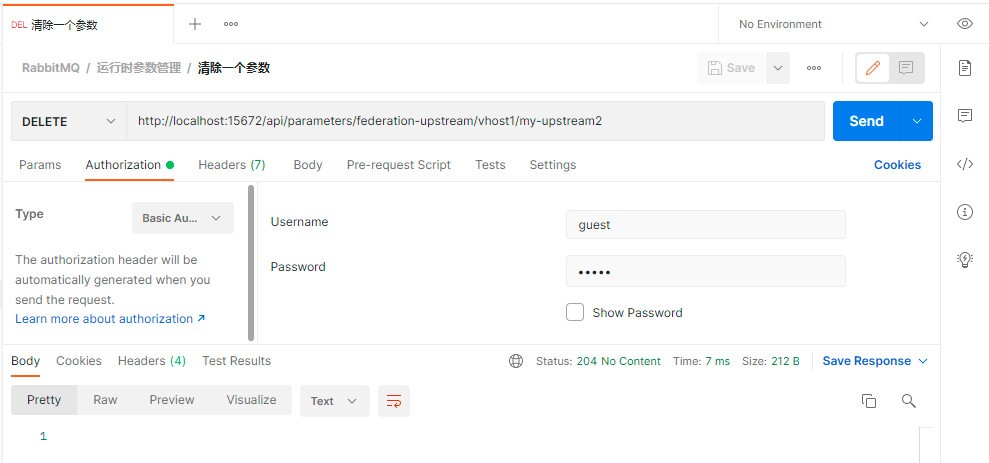Open the lightbulb related requests icon
The width and height of the screenshot is (989, 463).
click(964, 259)
